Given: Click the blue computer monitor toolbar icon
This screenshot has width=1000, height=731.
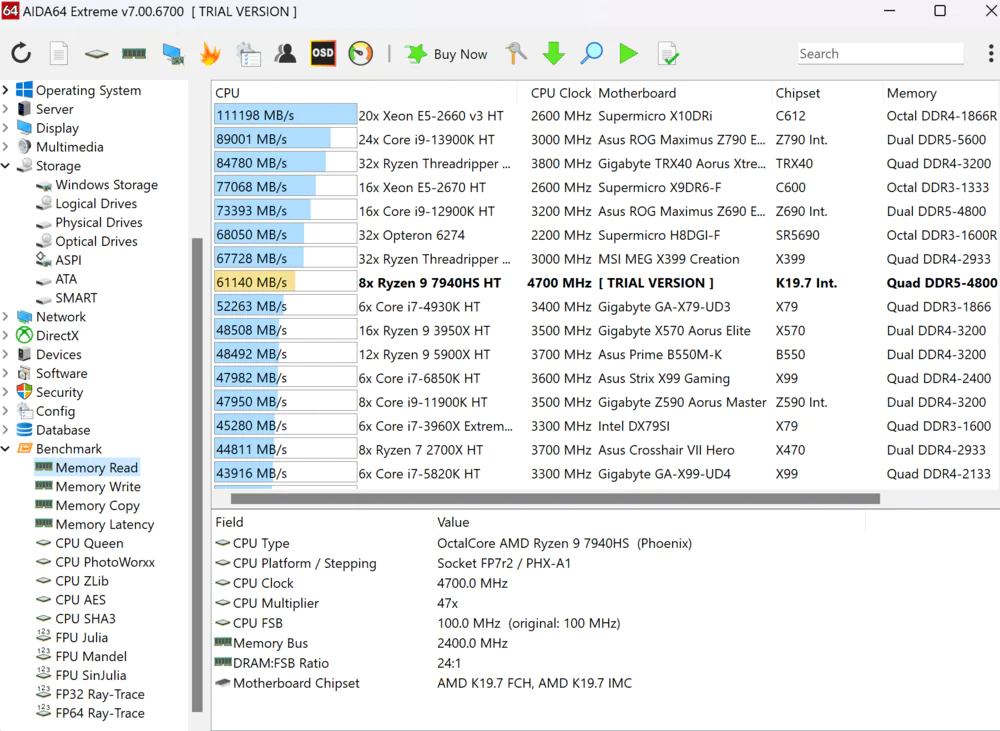Looking at the screenshot, I should point(173,54).
